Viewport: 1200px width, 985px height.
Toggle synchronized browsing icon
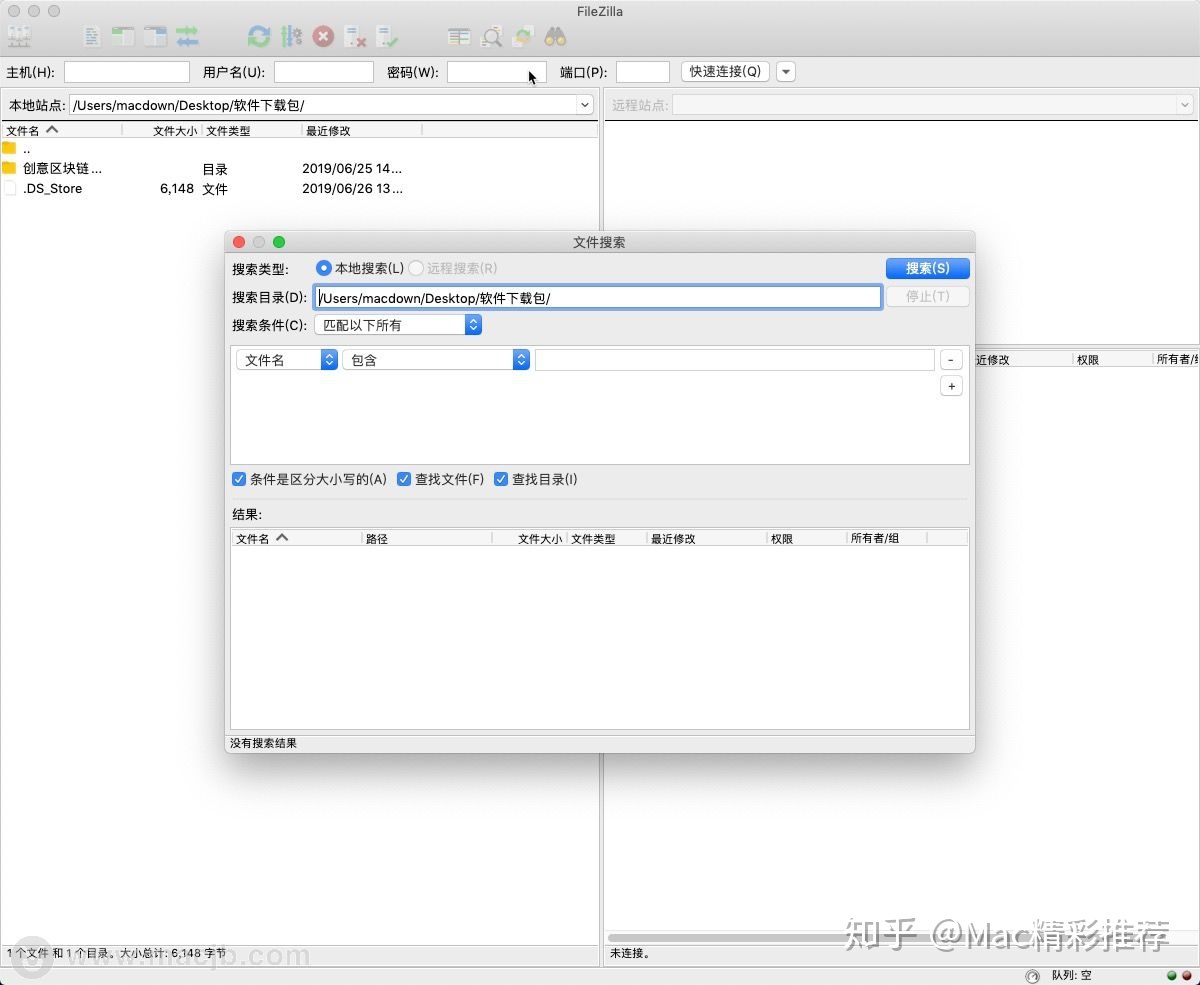coord(523,37)
